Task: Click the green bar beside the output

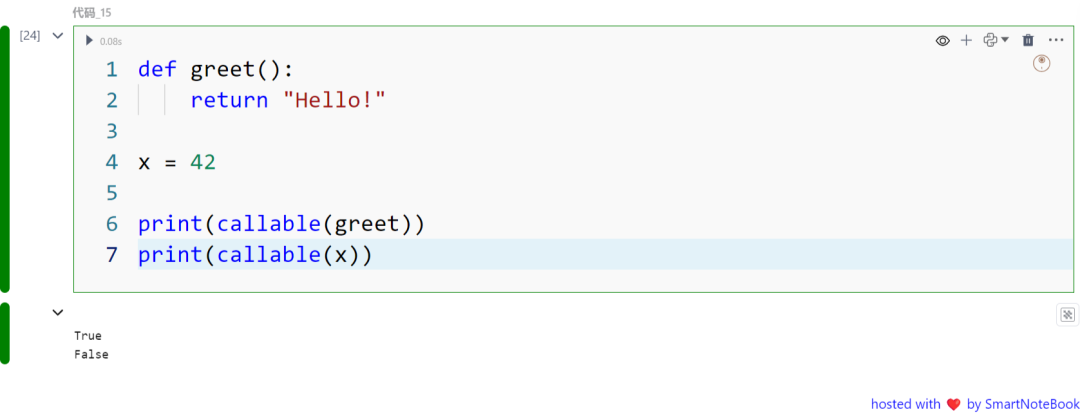Action: pos(5,333)
